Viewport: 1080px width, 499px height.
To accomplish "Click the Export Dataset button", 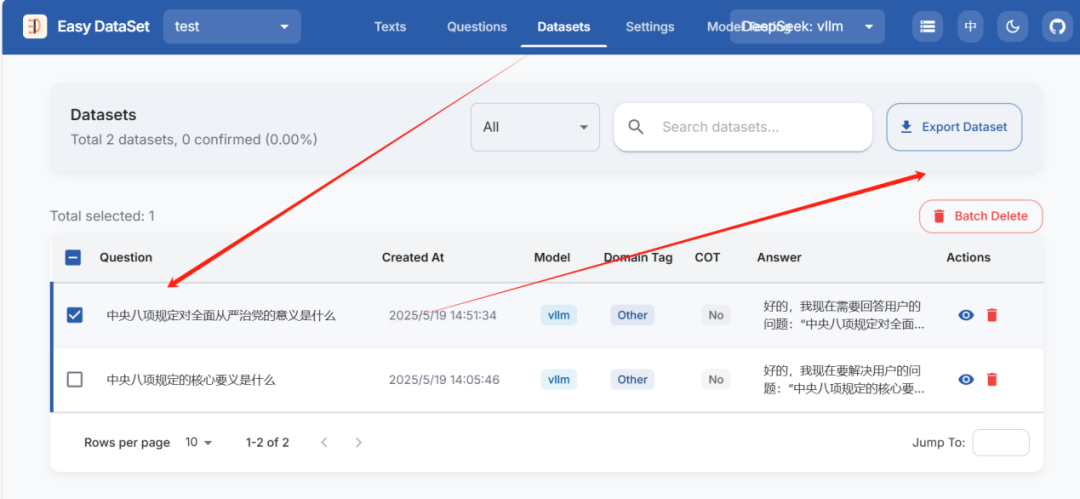I will 954,127.
